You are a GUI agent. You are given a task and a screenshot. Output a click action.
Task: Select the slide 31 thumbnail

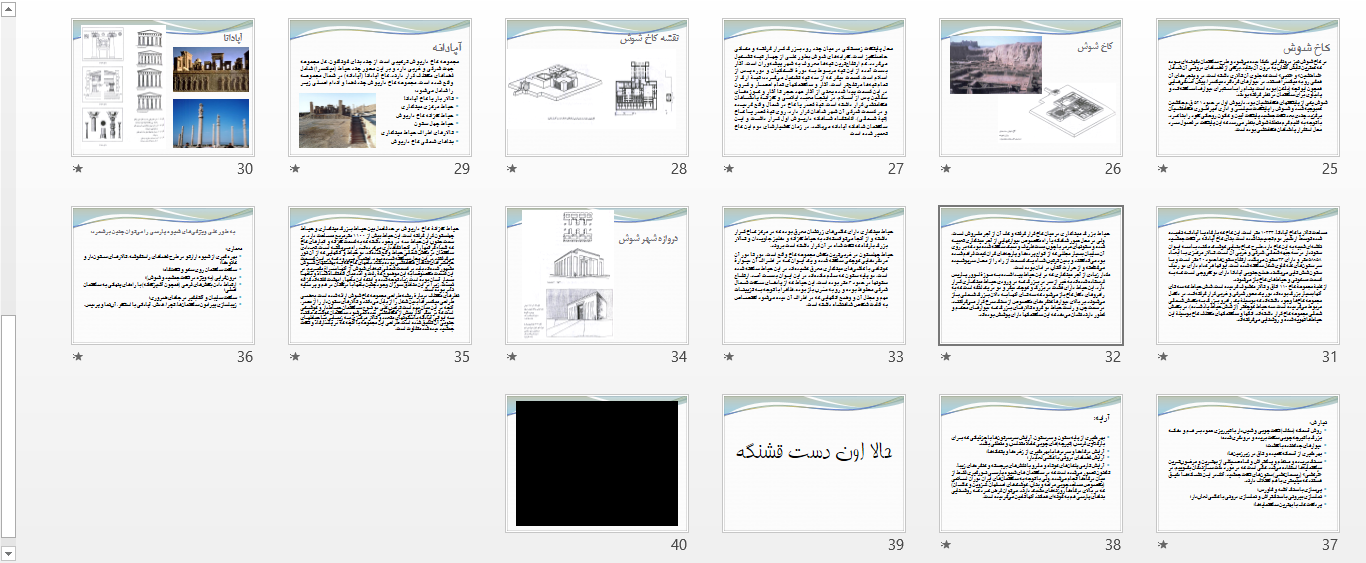tap(1247, 276)
